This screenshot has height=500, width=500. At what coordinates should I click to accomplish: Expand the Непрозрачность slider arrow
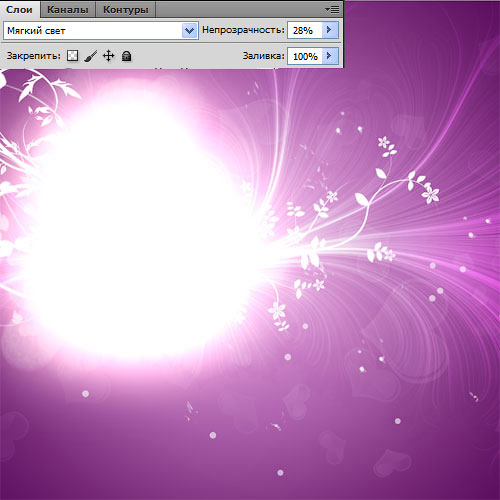tap(330, 30)
